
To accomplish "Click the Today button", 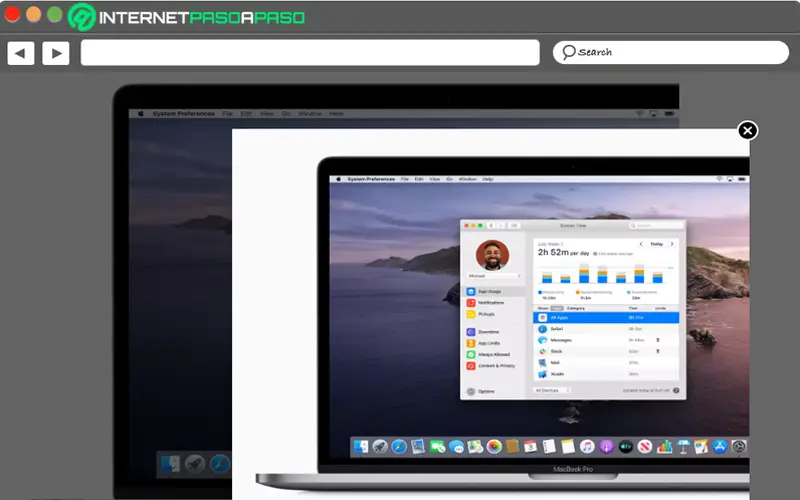I will [656, 244].
